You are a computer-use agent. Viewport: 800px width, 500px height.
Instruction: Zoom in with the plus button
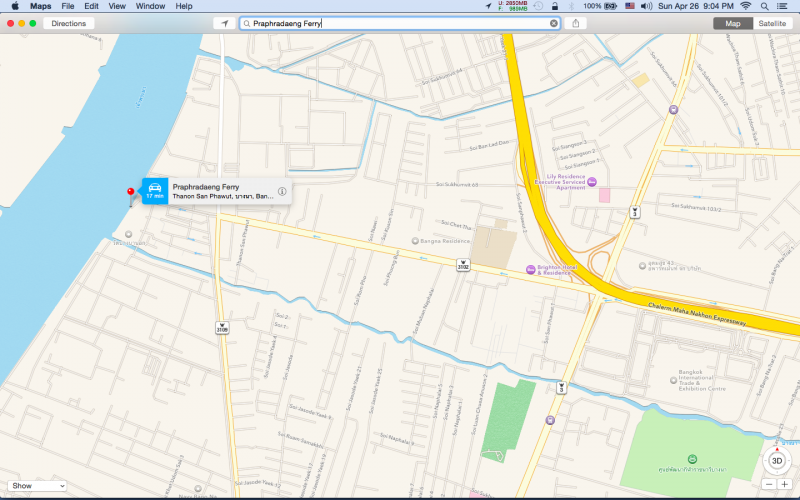[x=785, y=484]
